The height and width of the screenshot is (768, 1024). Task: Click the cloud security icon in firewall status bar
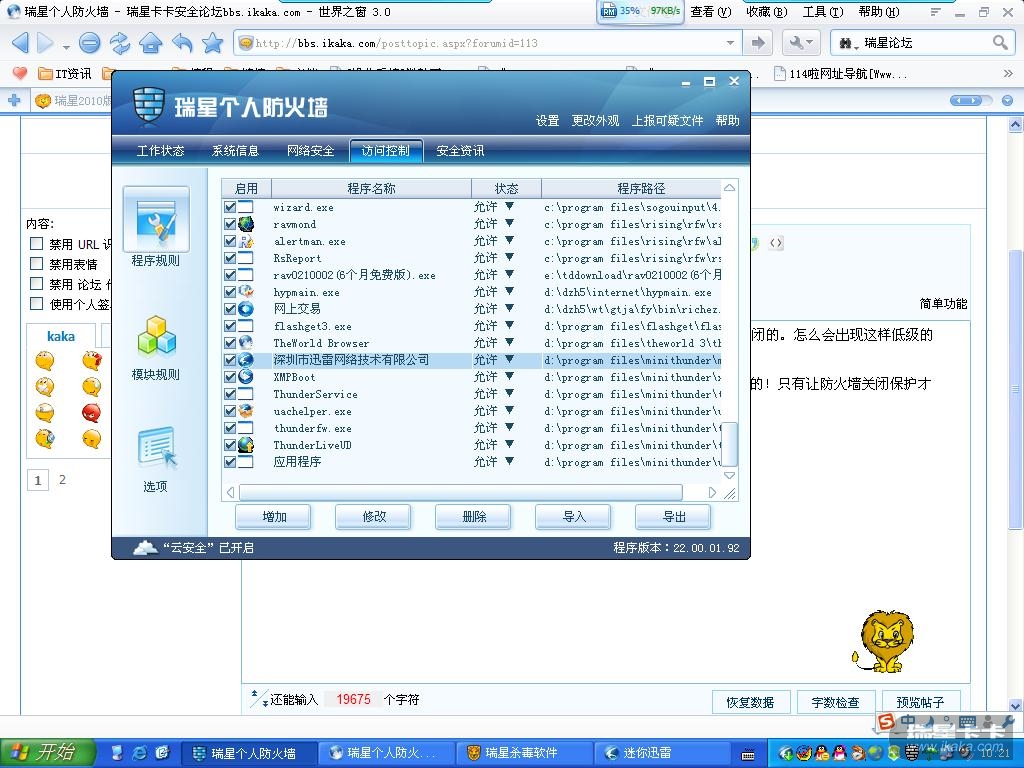tap(145, 547)
